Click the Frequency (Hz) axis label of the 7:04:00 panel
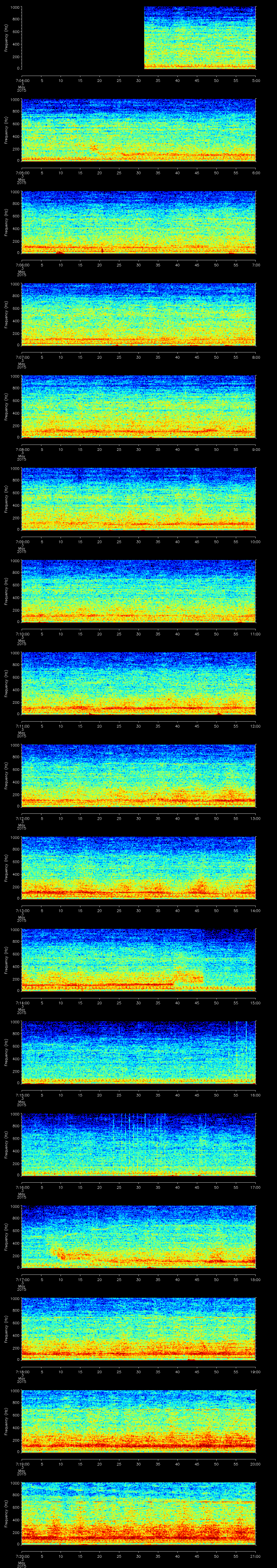 click(x=6, y=38)
